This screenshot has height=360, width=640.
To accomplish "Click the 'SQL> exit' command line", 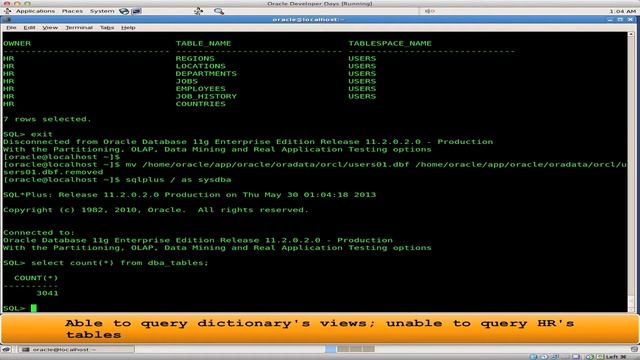I will [x=28, y=134].
